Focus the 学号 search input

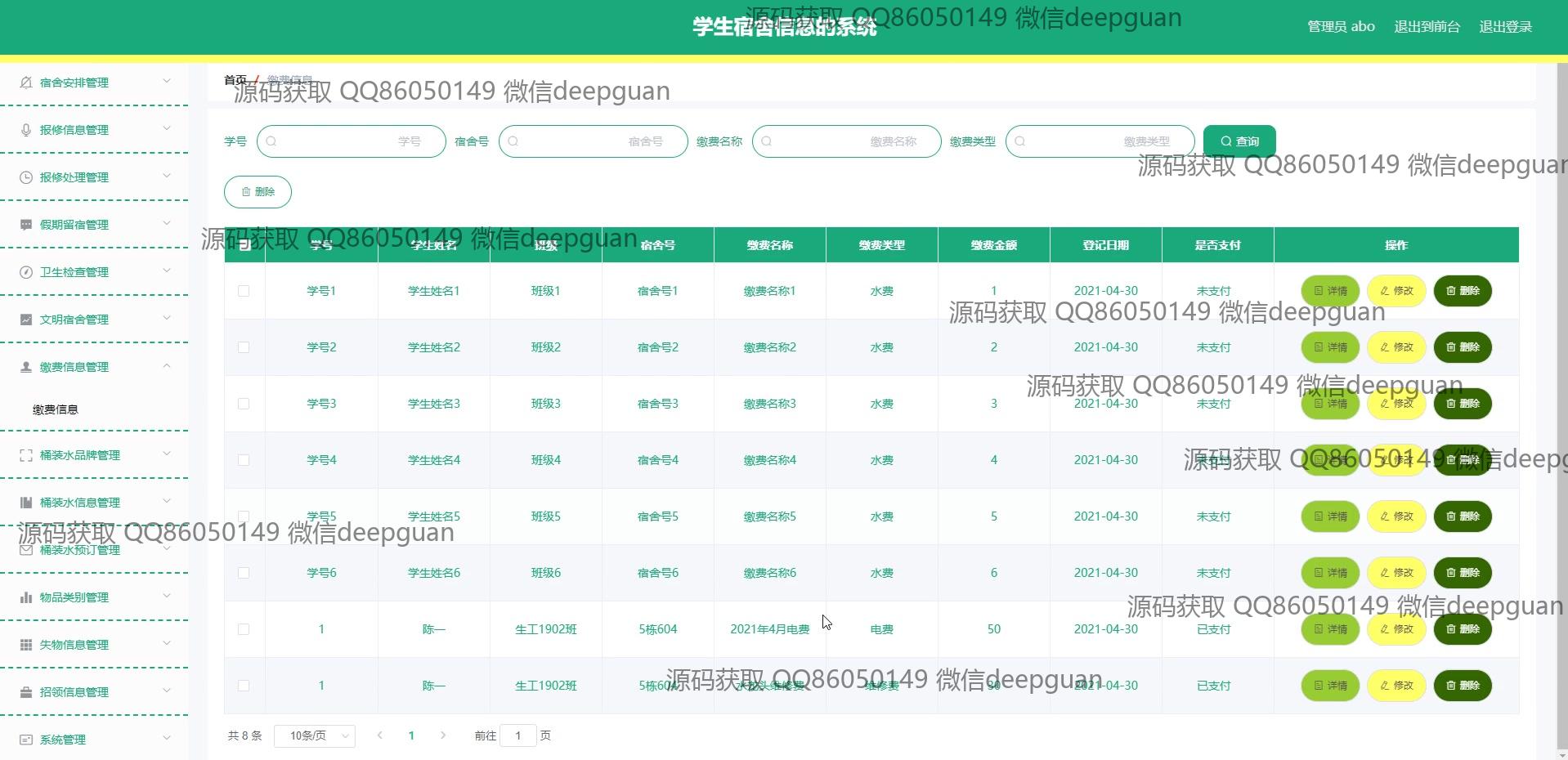352,141
